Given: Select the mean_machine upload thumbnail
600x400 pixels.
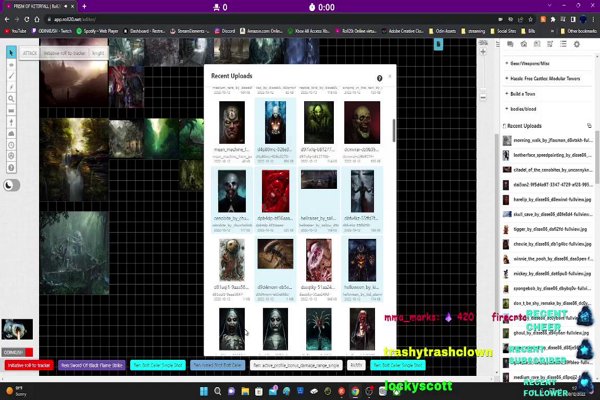Looking at the screenshot, I should [232, 122].
